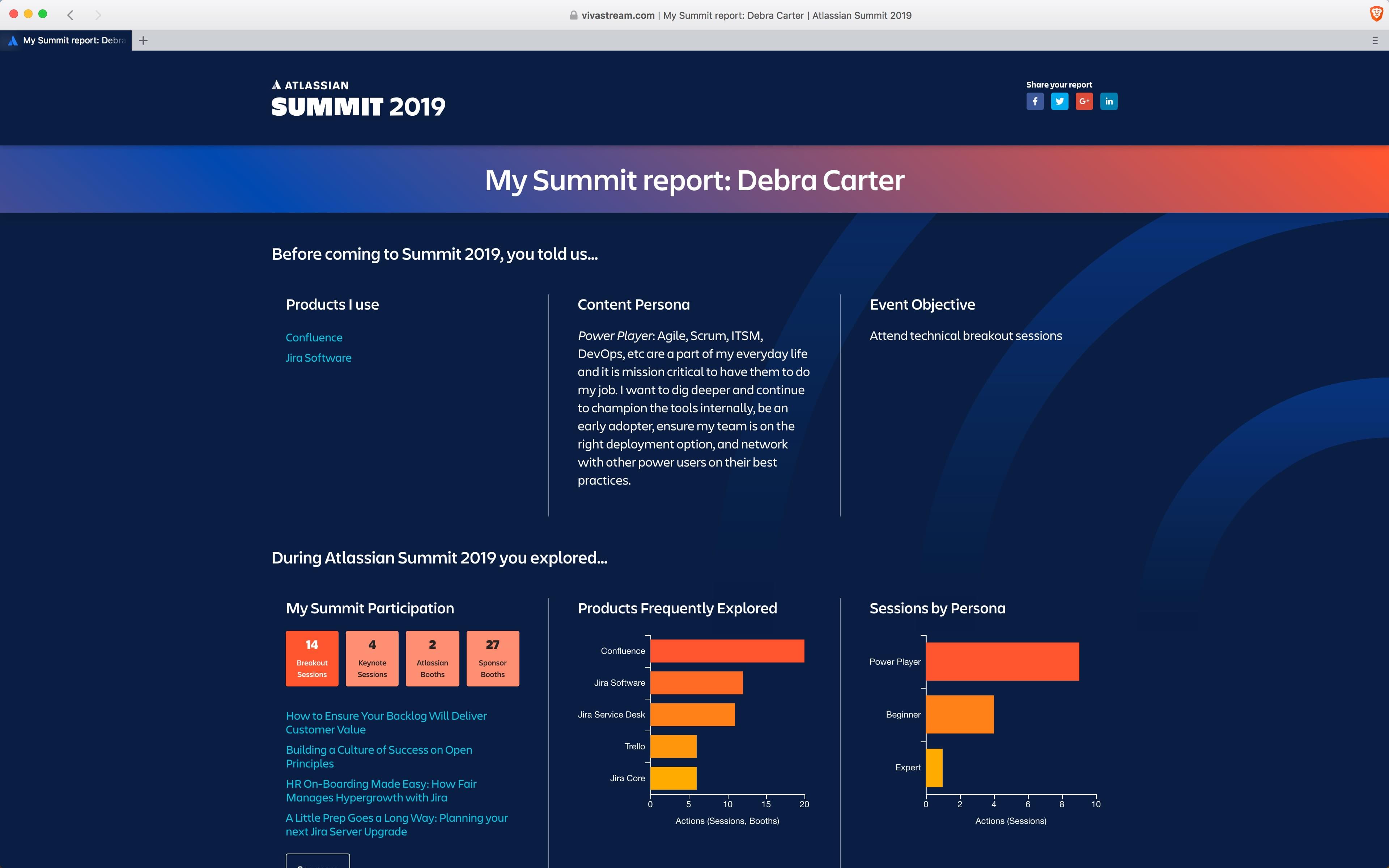Click the My Summit Participation heading

(370, 608)
